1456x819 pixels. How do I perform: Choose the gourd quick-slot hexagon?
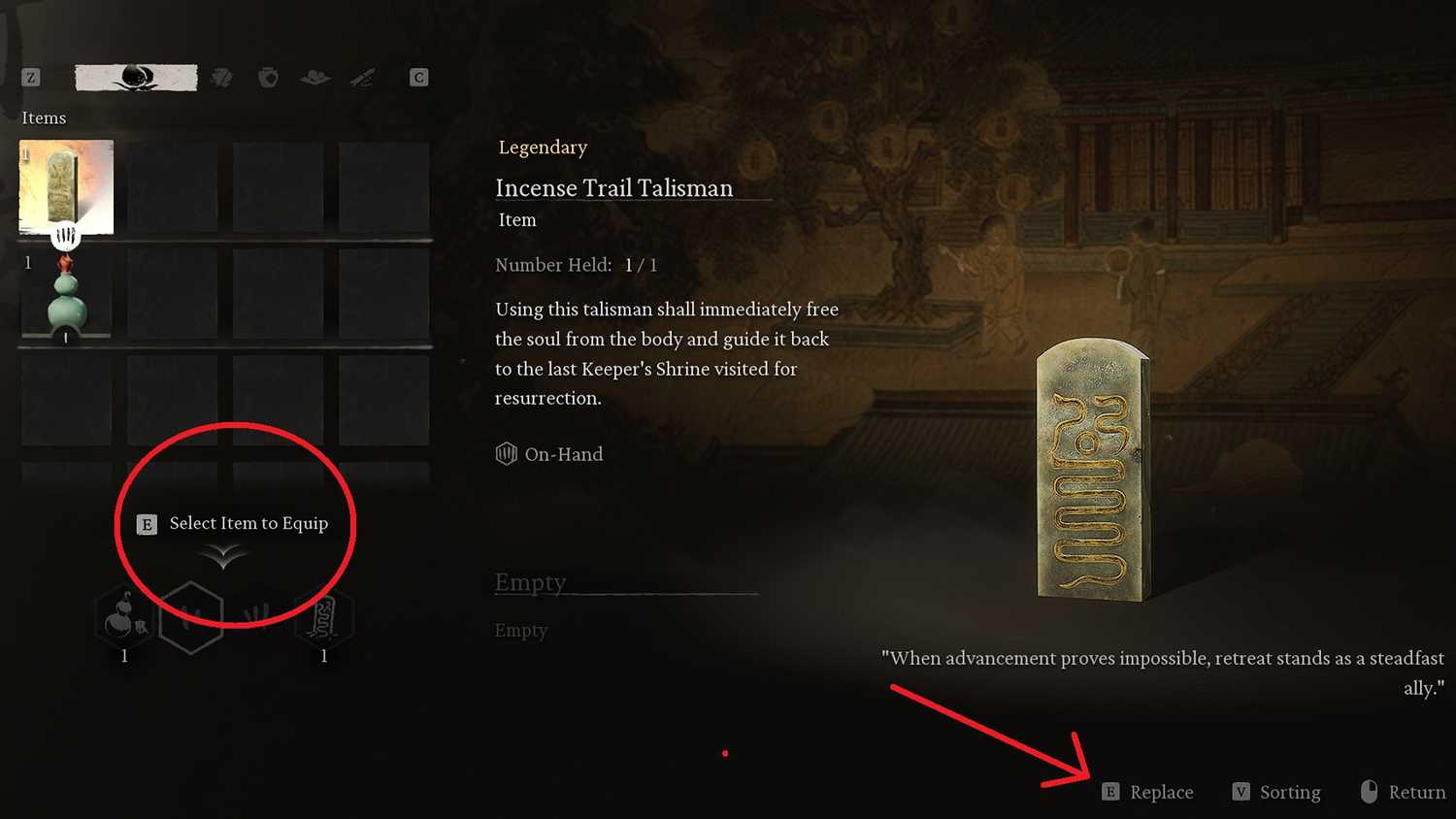coord(124,617)
